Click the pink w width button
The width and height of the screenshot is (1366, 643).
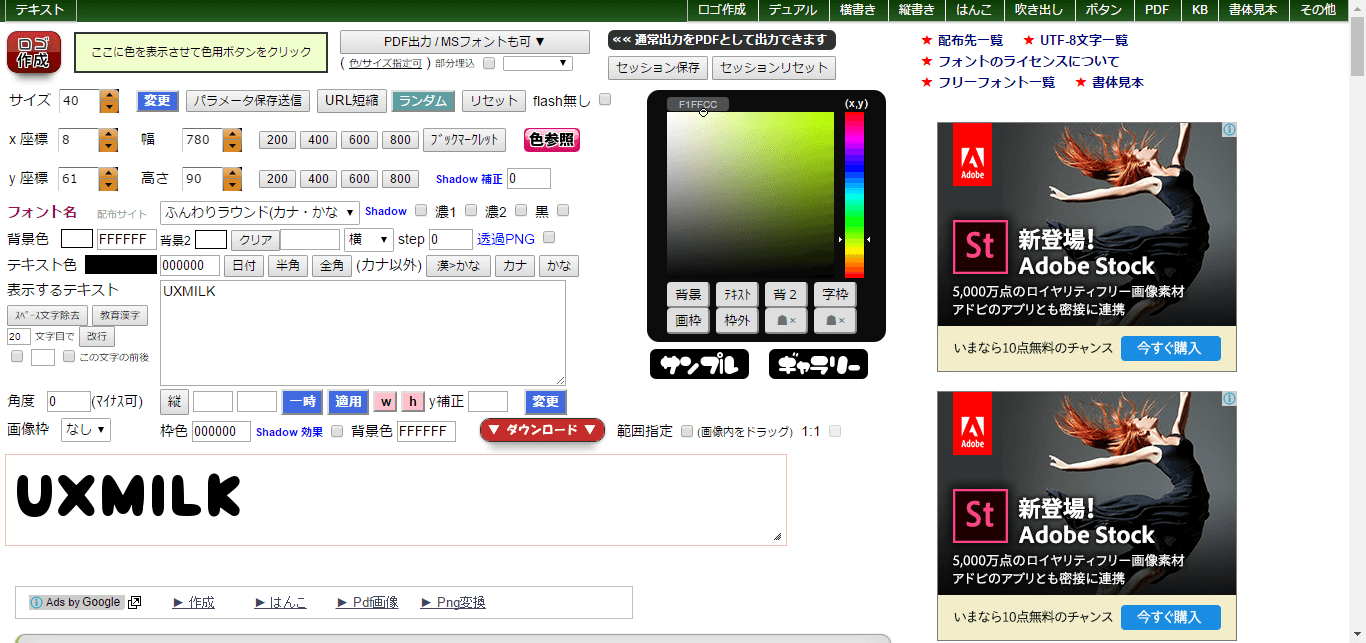(x=385, y=402)
